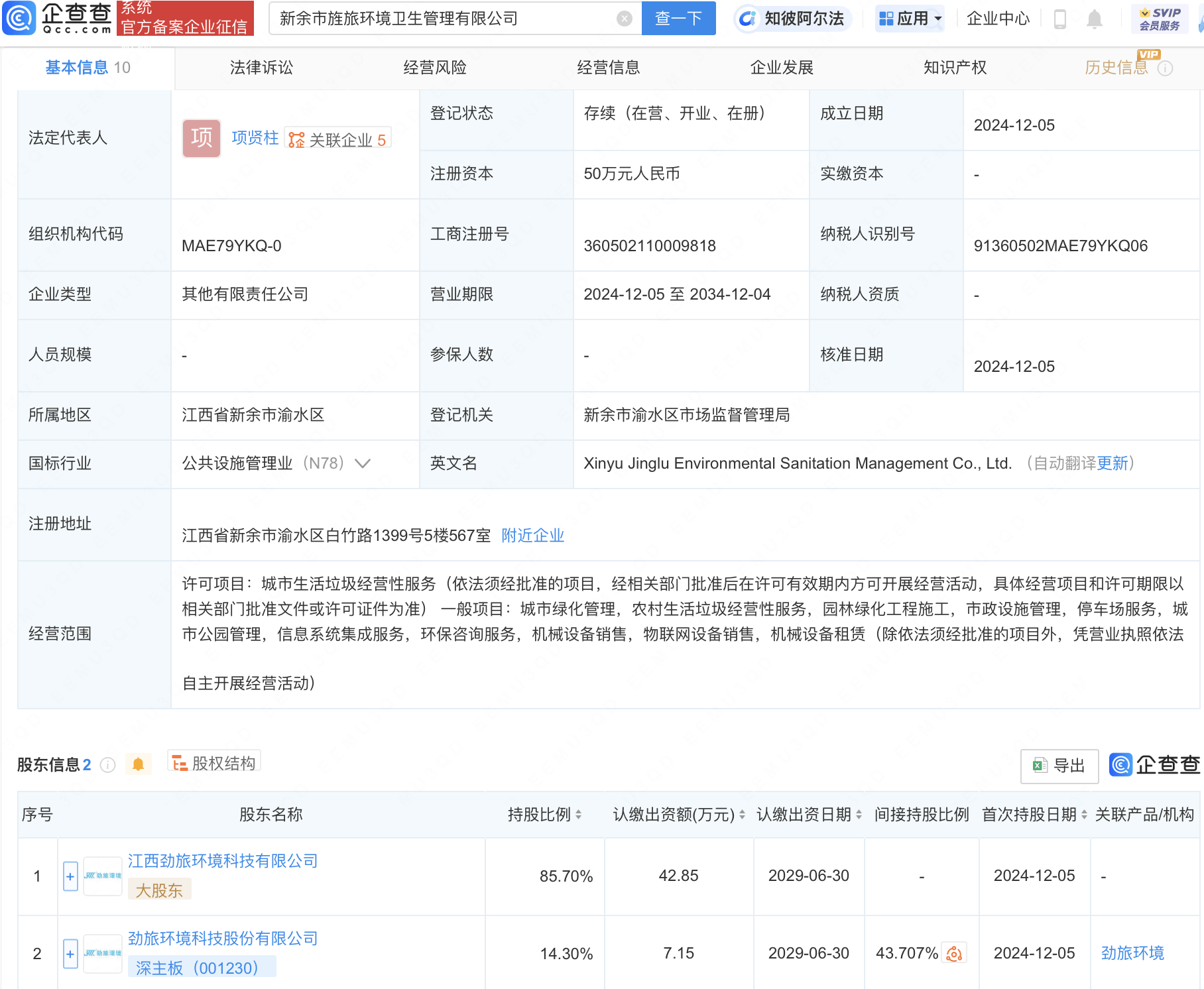Open the mobile phone app icon
Viewport: 1204px width, 989px height.
pos(1059,19)
